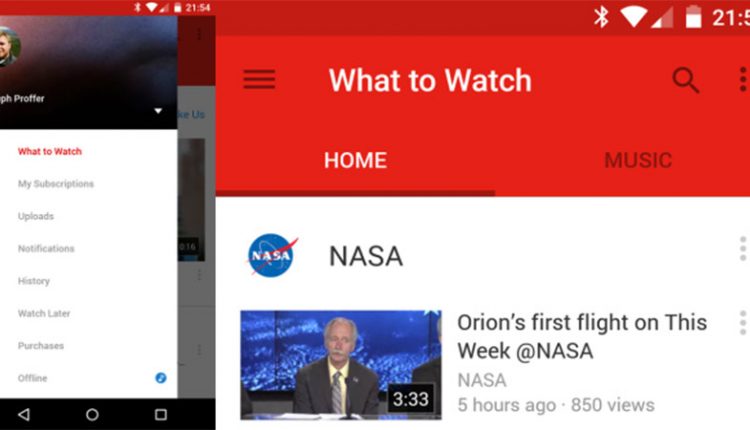Image resolution: width=750 pixels, height=430 pixels.
Task: Tap the Orion video thumbnail
Action: (341, 365)
